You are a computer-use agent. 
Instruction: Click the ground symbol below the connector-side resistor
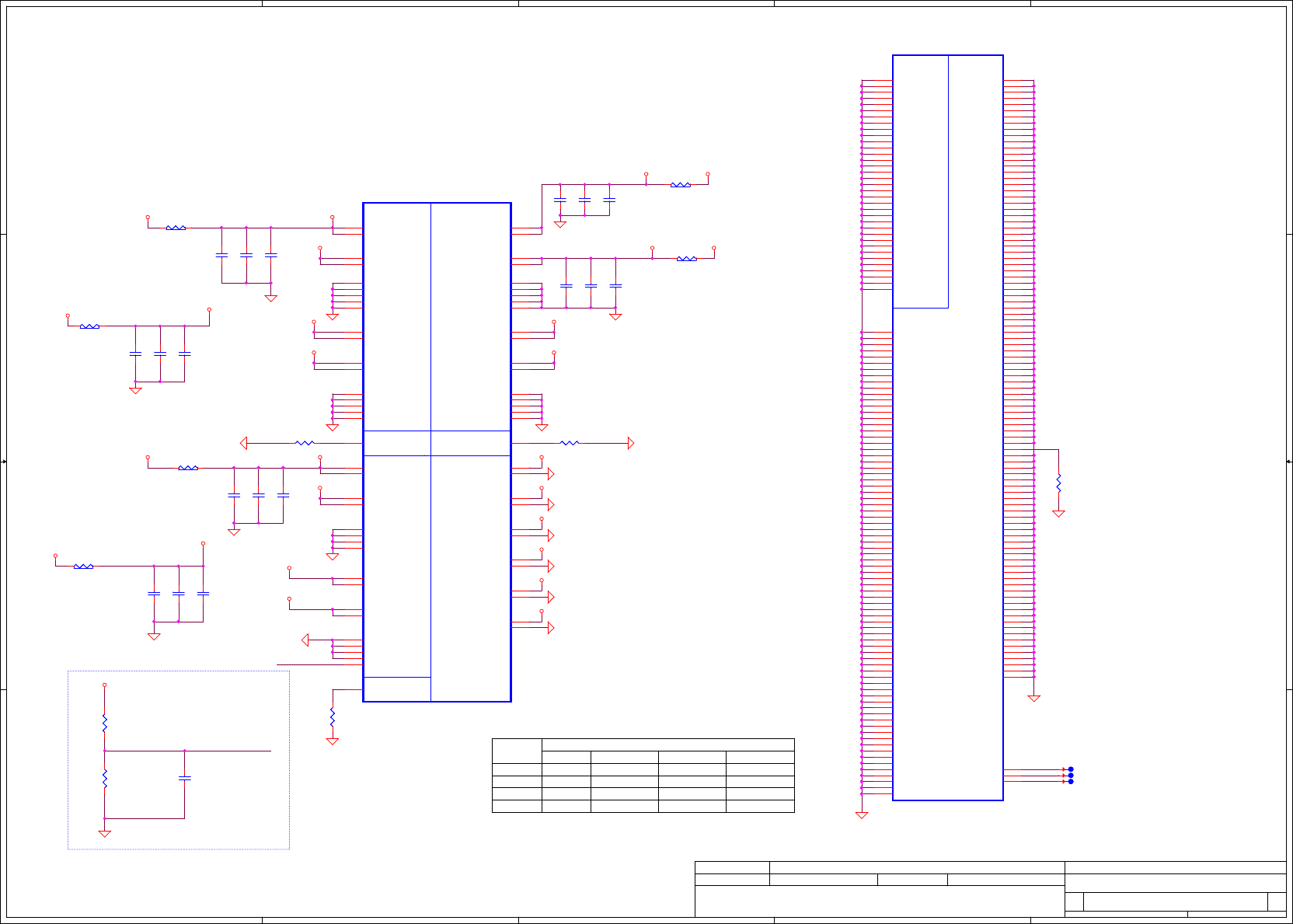(x=1058, y=514)
